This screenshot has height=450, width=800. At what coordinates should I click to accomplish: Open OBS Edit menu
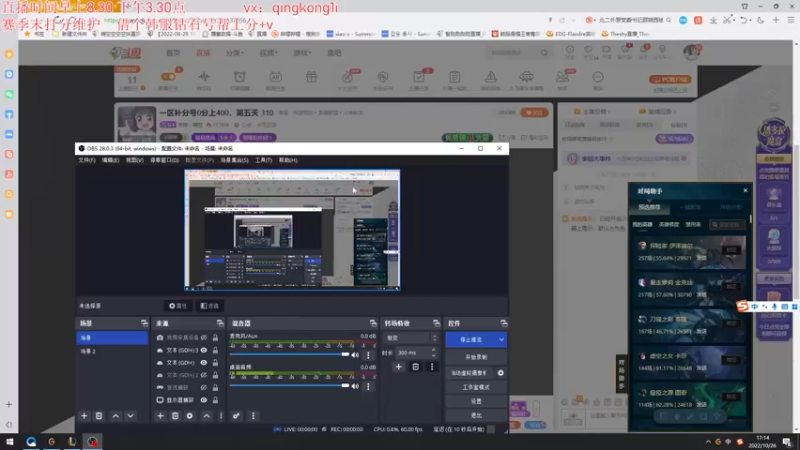click(110, 160)
